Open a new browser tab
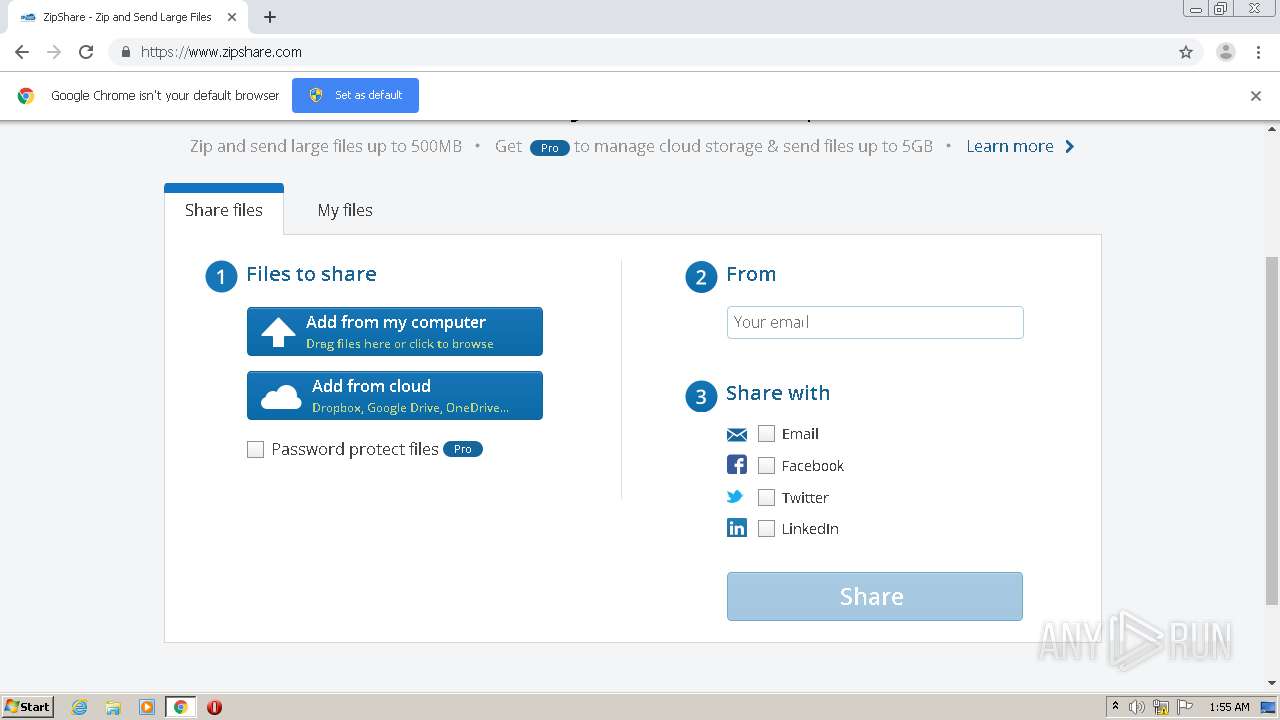 pyautogui.click(x=270, y=17)
